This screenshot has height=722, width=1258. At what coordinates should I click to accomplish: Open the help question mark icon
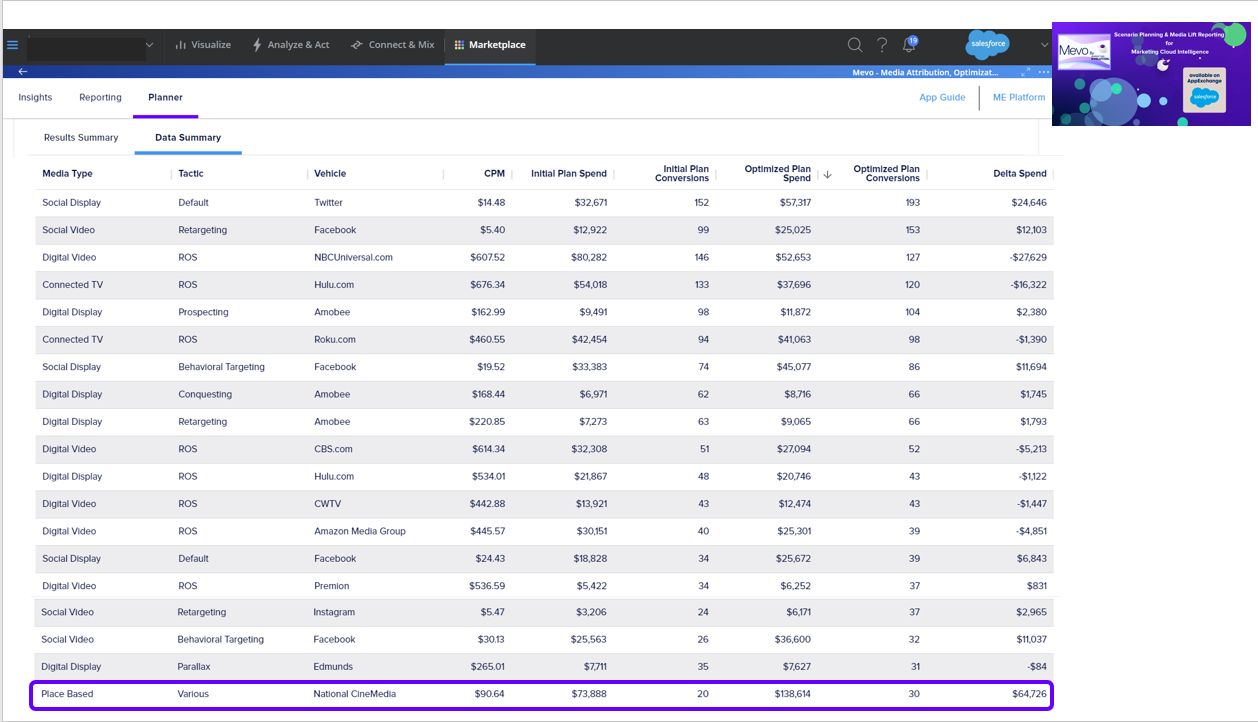(881, 45)
